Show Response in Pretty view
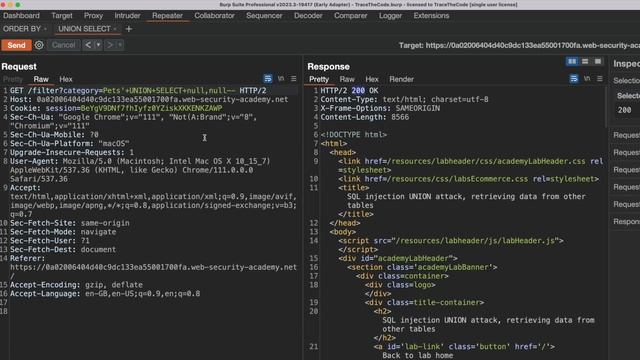Image resolution: width=640 pixels, height=360 pixels. [x=319, y=79]
